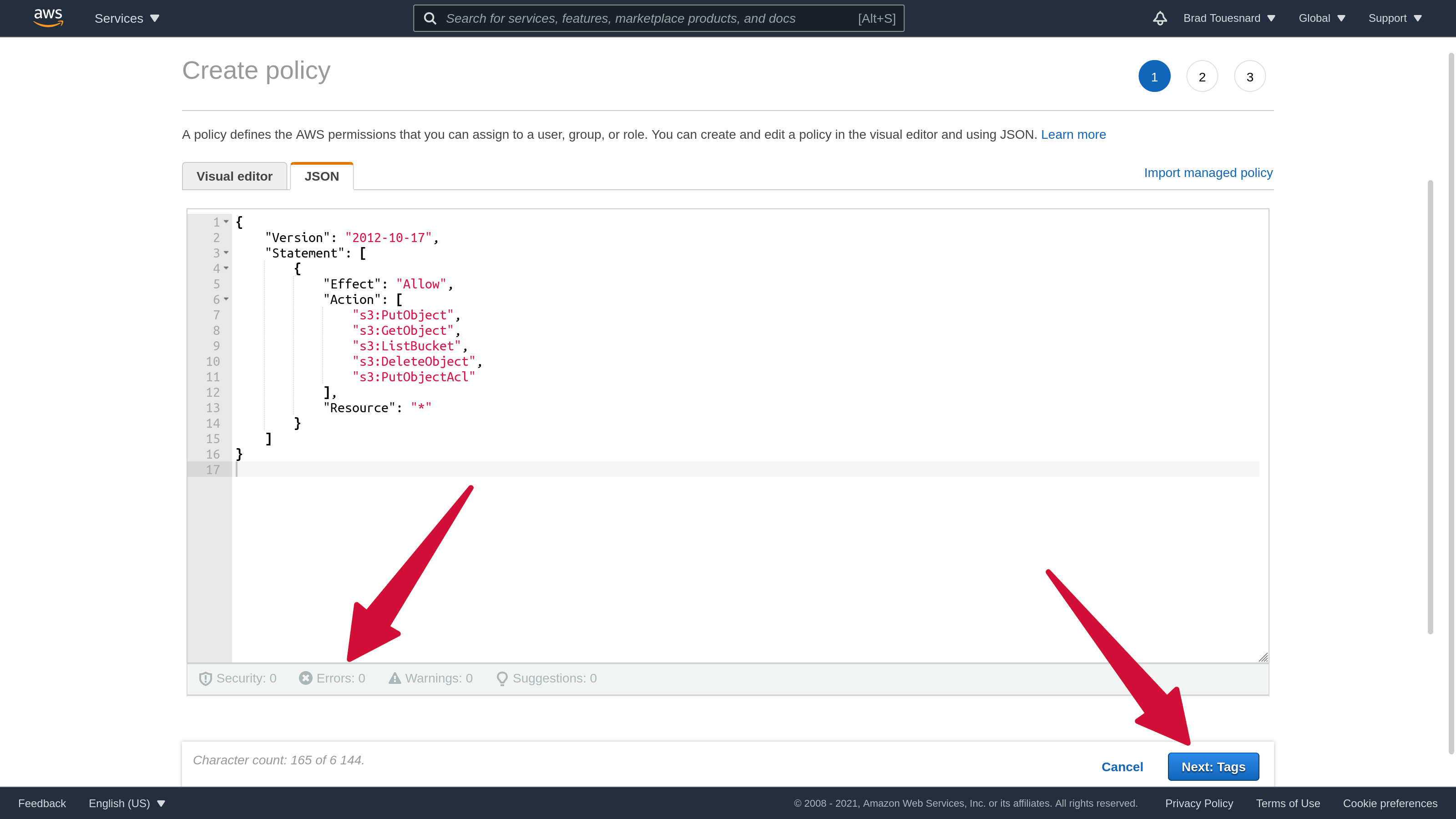
Task: Toggle line 4 object block collapse
Action: pyautogui.click(x=226, y=268)
